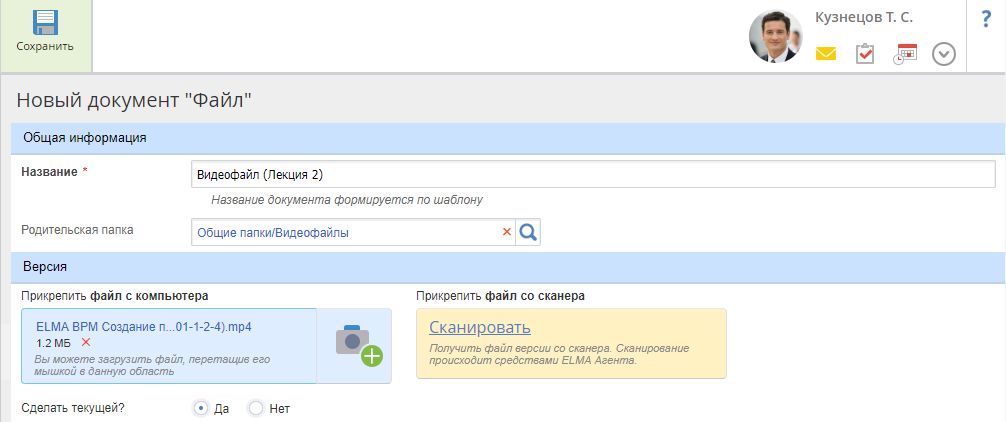Open the user avatar photo
The width and height of the screenshot is (1006, 422).
tap(776, 36)
